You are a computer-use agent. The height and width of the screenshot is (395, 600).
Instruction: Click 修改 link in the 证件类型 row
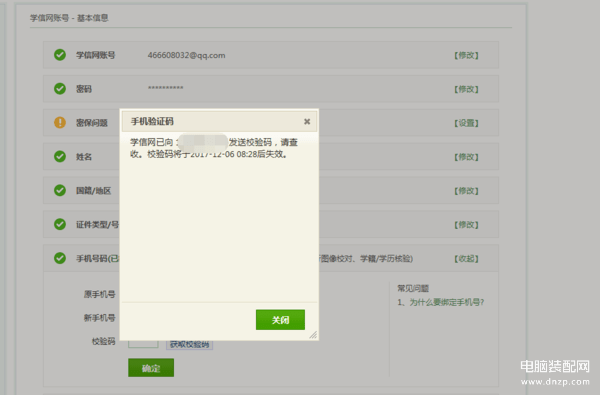coord(466,225)
